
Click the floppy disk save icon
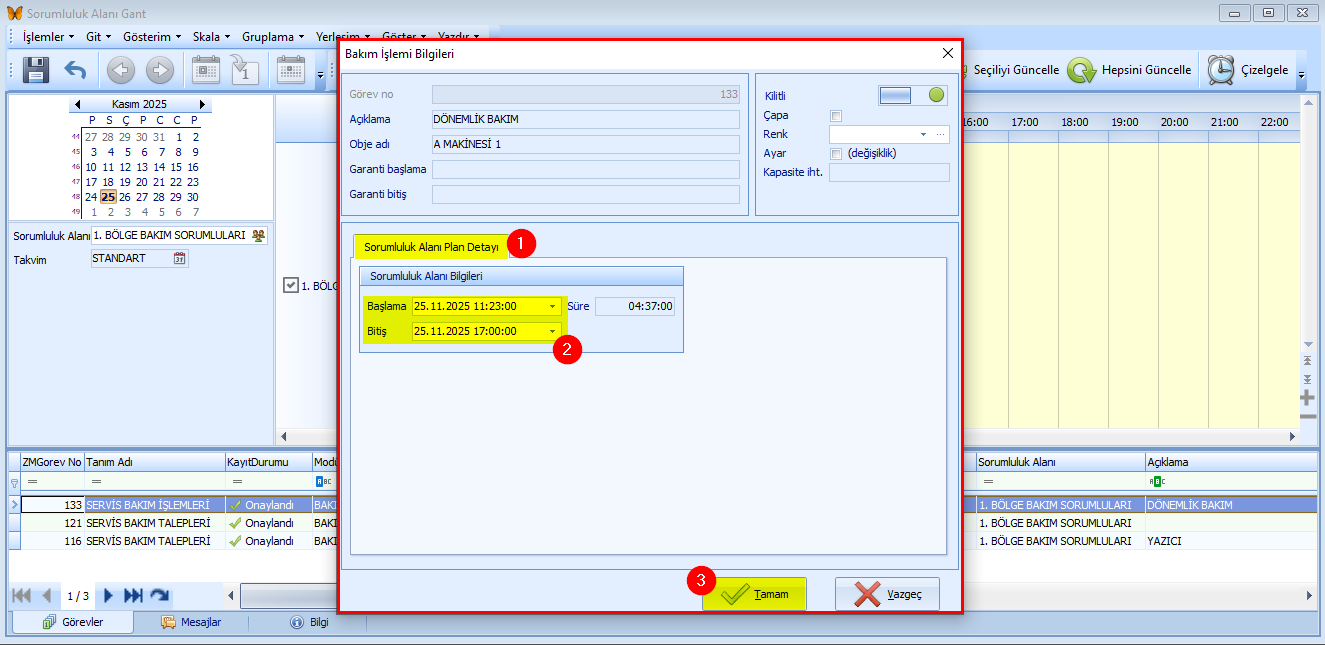click(x=36, y=69)
